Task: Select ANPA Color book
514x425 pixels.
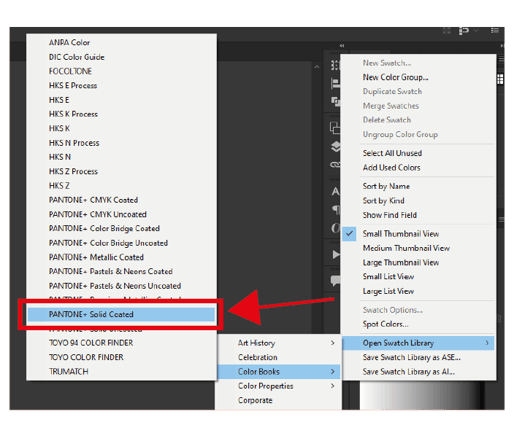Action: (69, 43)
